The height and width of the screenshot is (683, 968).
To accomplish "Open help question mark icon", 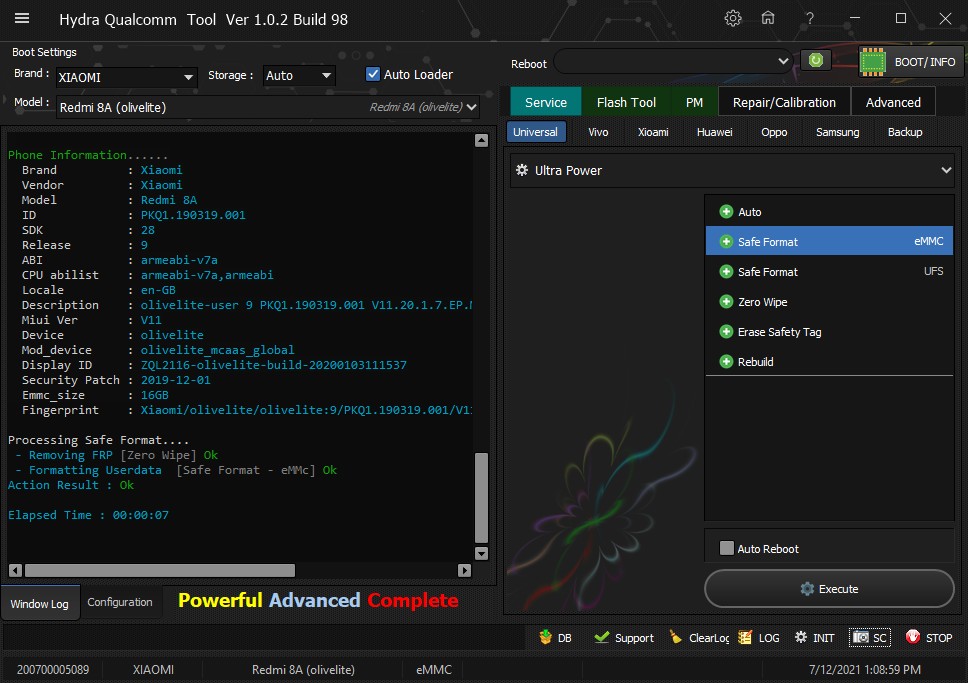I will click(809, 19).
